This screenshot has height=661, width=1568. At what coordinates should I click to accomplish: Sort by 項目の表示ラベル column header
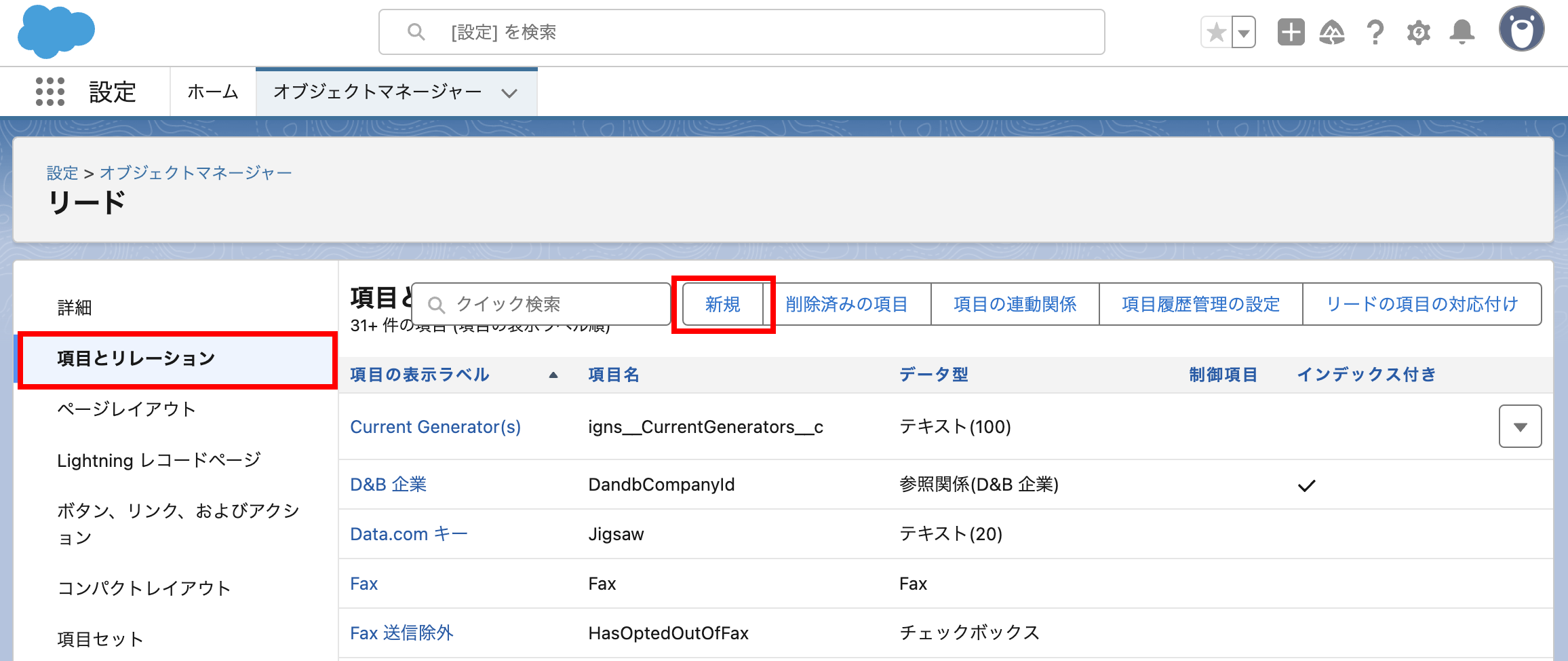click(420, 375)
